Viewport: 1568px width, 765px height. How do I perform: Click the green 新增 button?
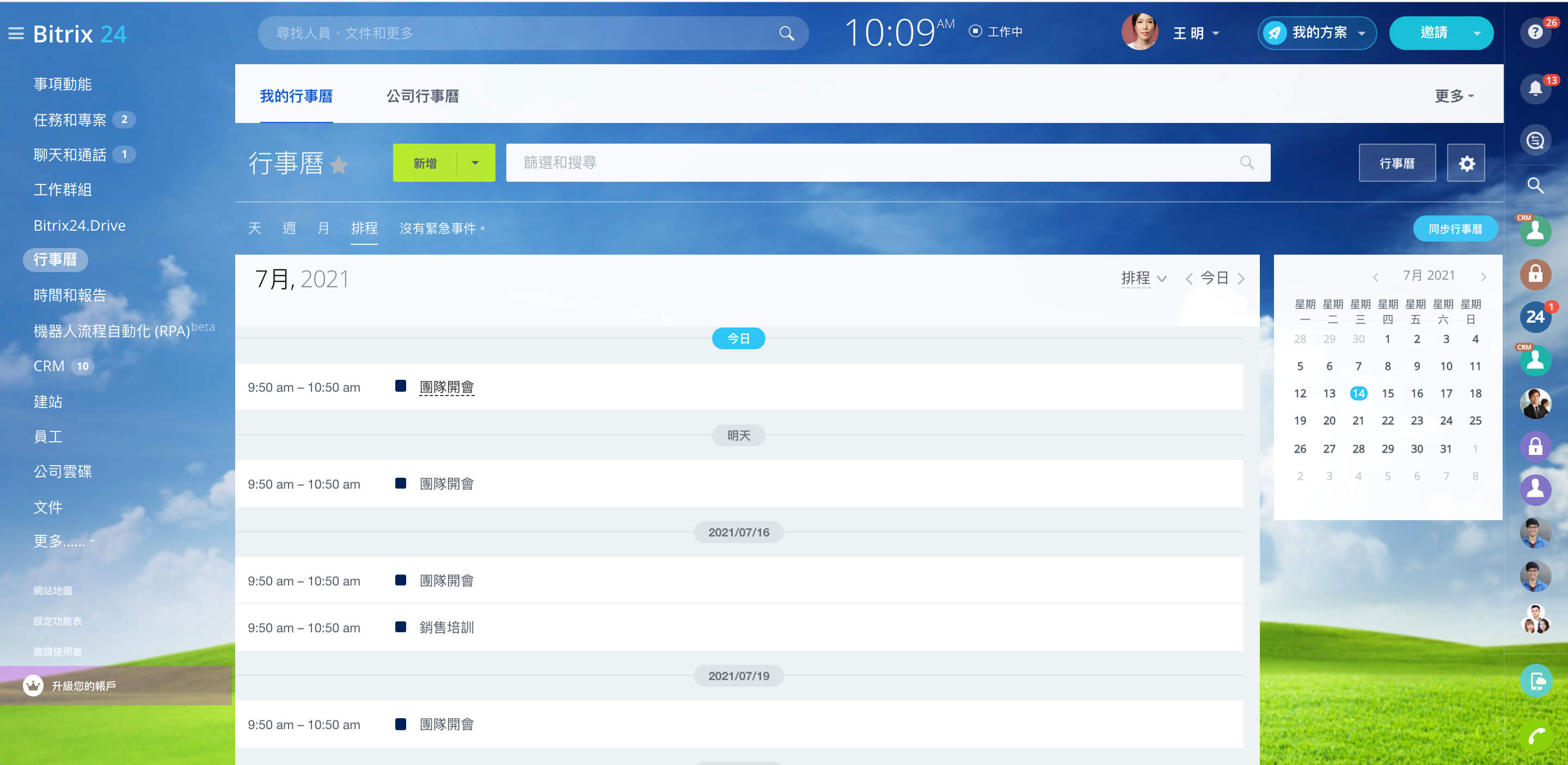tap(425, 162)
